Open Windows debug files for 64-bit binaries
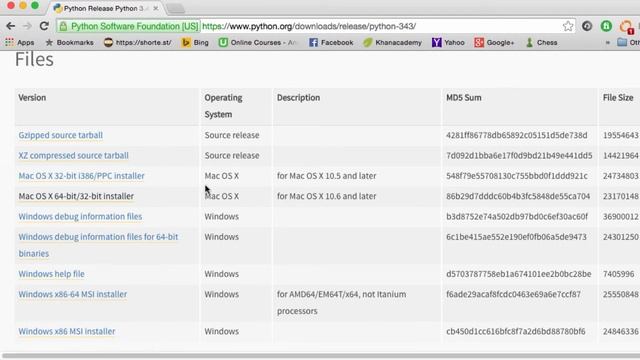This screenshot has height=360, width=640. click(98, 245)
